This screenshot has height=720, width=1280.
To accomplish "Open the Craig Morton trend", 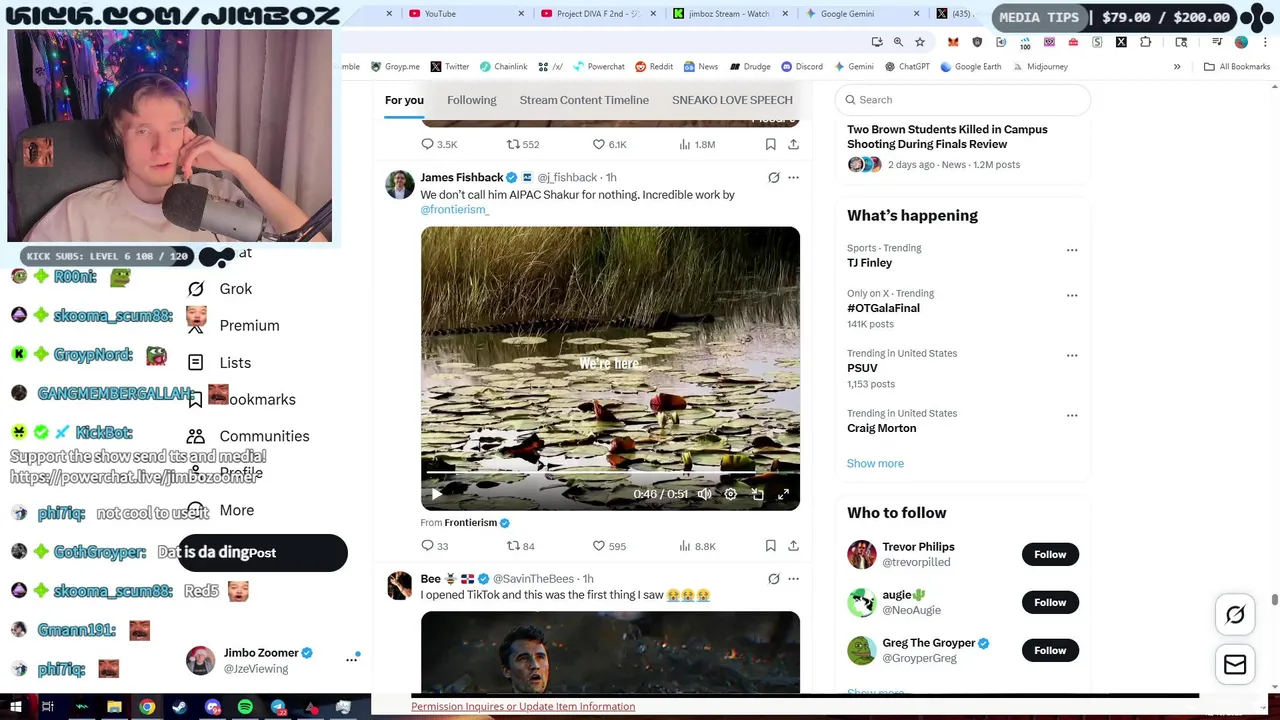I will point(881,428).
